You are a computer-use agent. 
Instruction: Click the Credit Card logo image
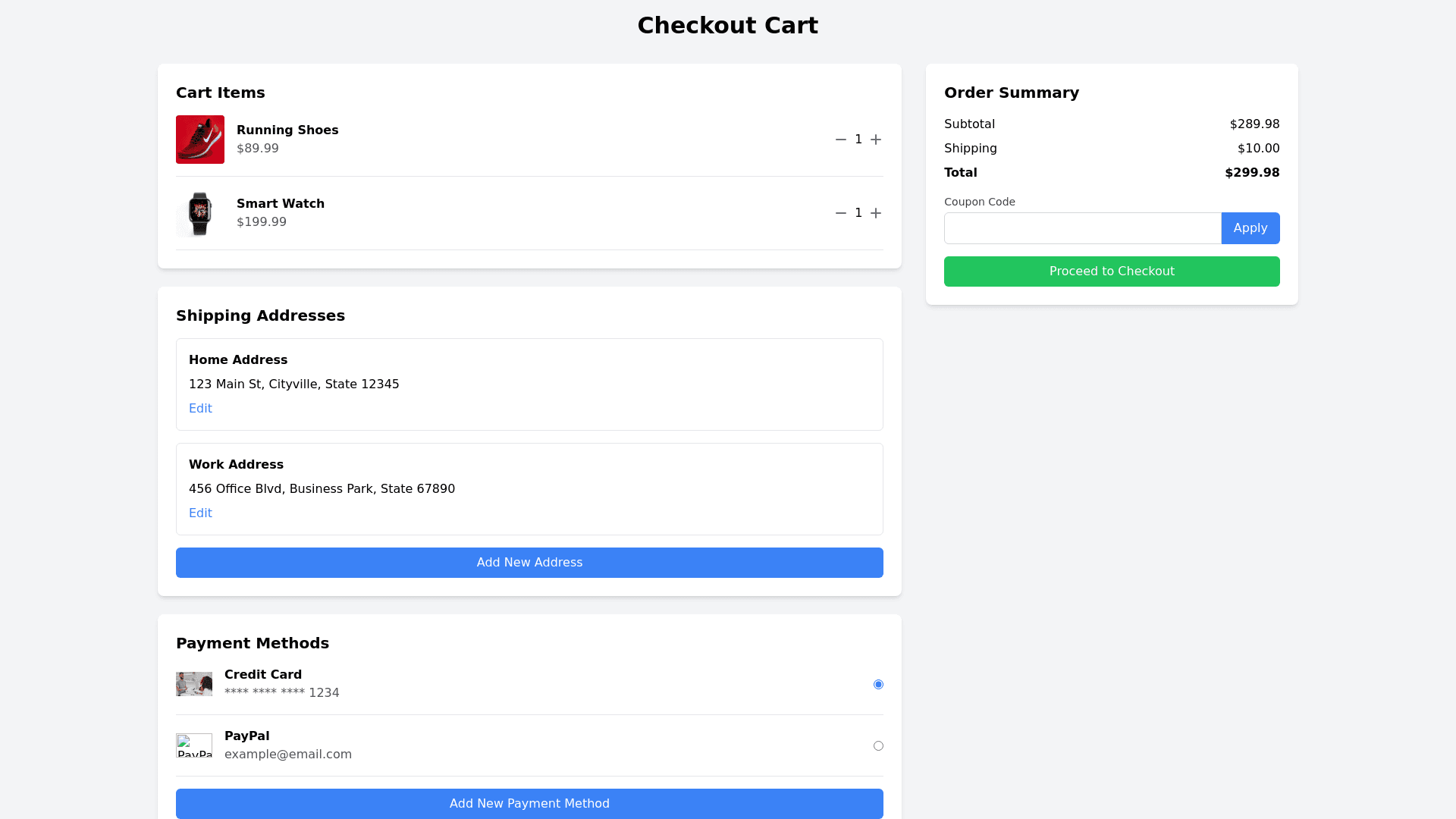pos(194,684)
